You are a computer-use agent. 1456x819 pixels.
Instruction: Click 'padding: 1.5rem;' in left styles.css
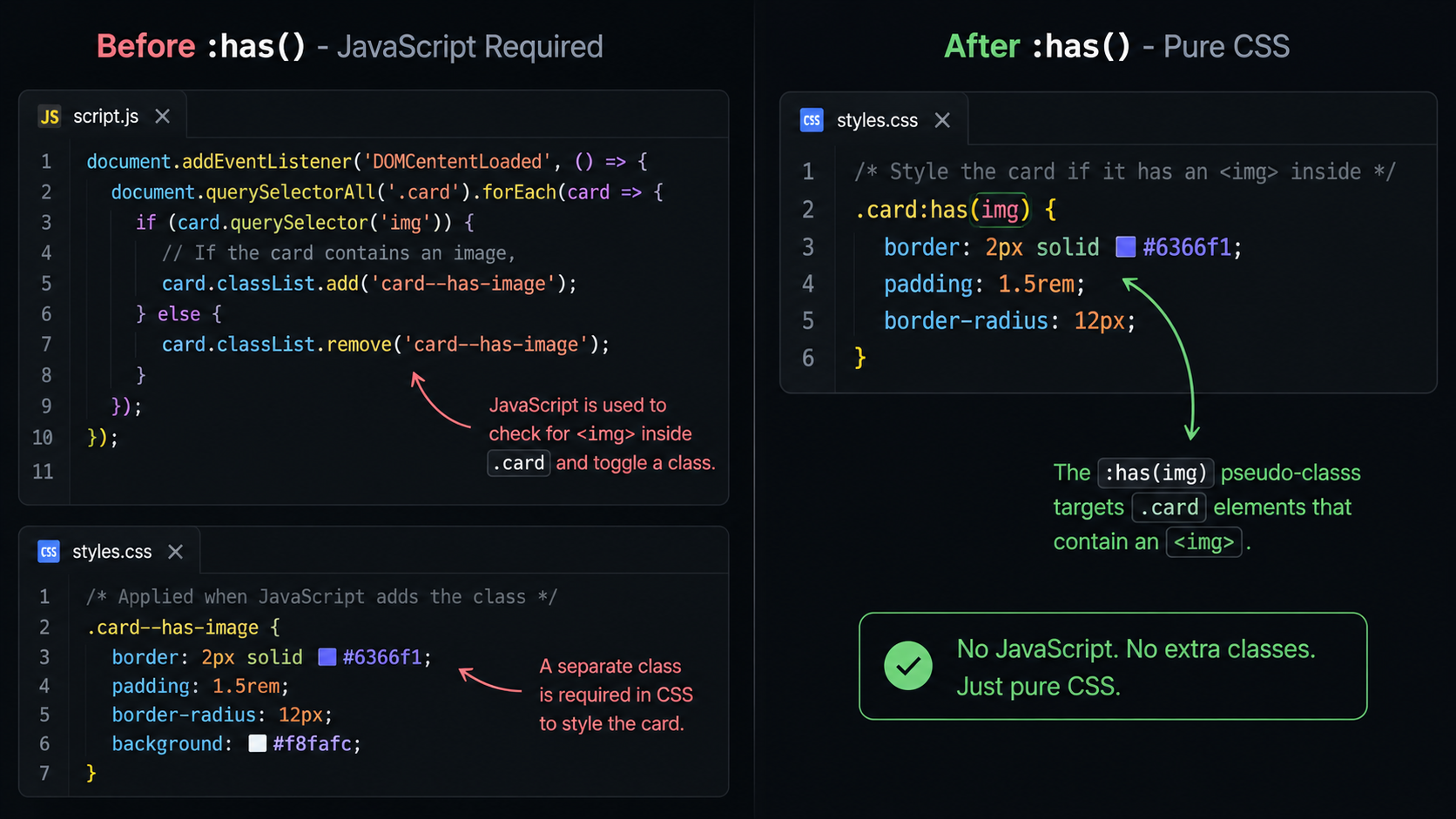tap(200, 687)
